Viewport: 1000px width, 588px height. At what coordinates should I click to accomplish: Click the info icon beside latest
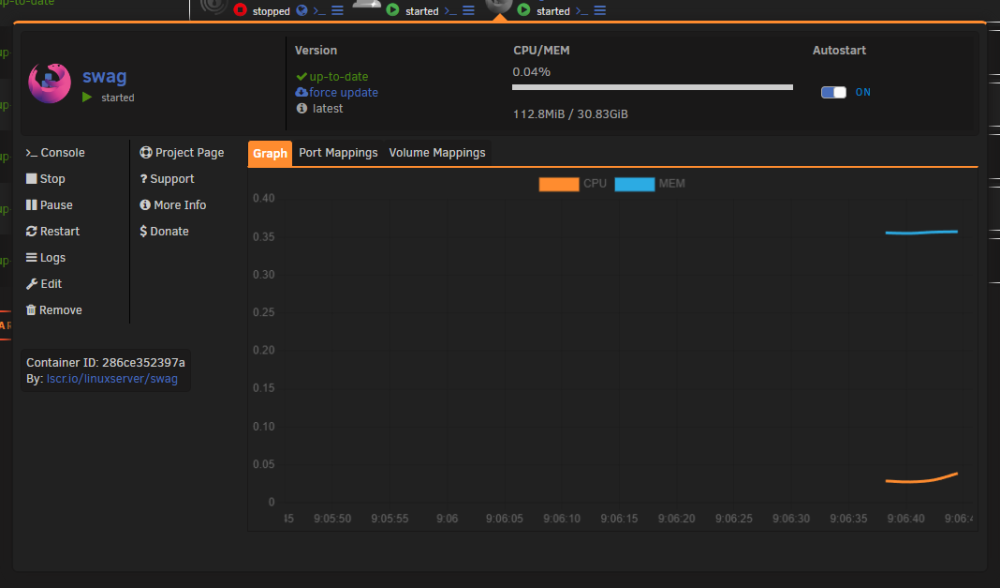tap(302, 108)
